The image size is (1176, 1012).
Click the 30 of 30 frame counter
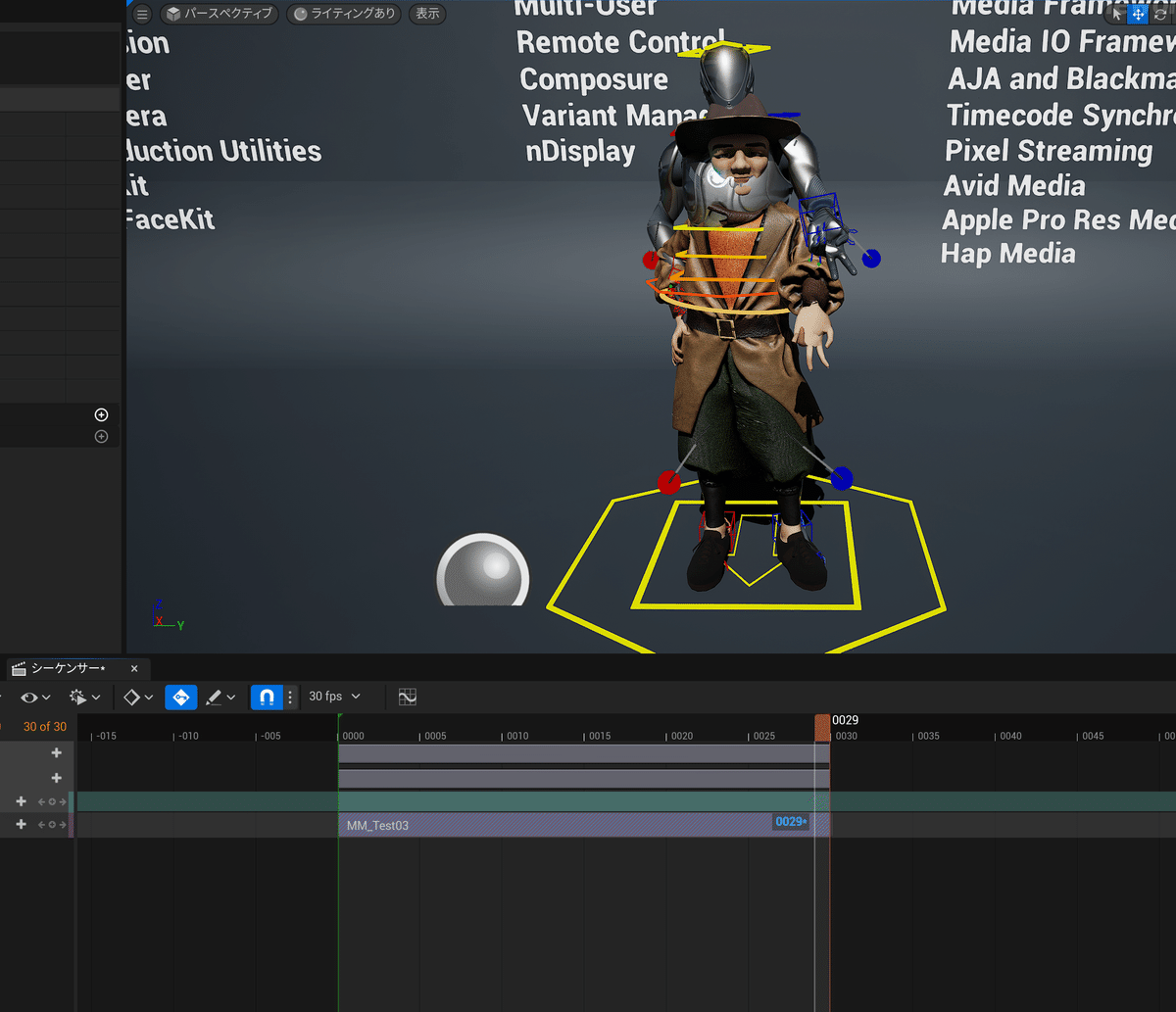click(x=45, y=727)
